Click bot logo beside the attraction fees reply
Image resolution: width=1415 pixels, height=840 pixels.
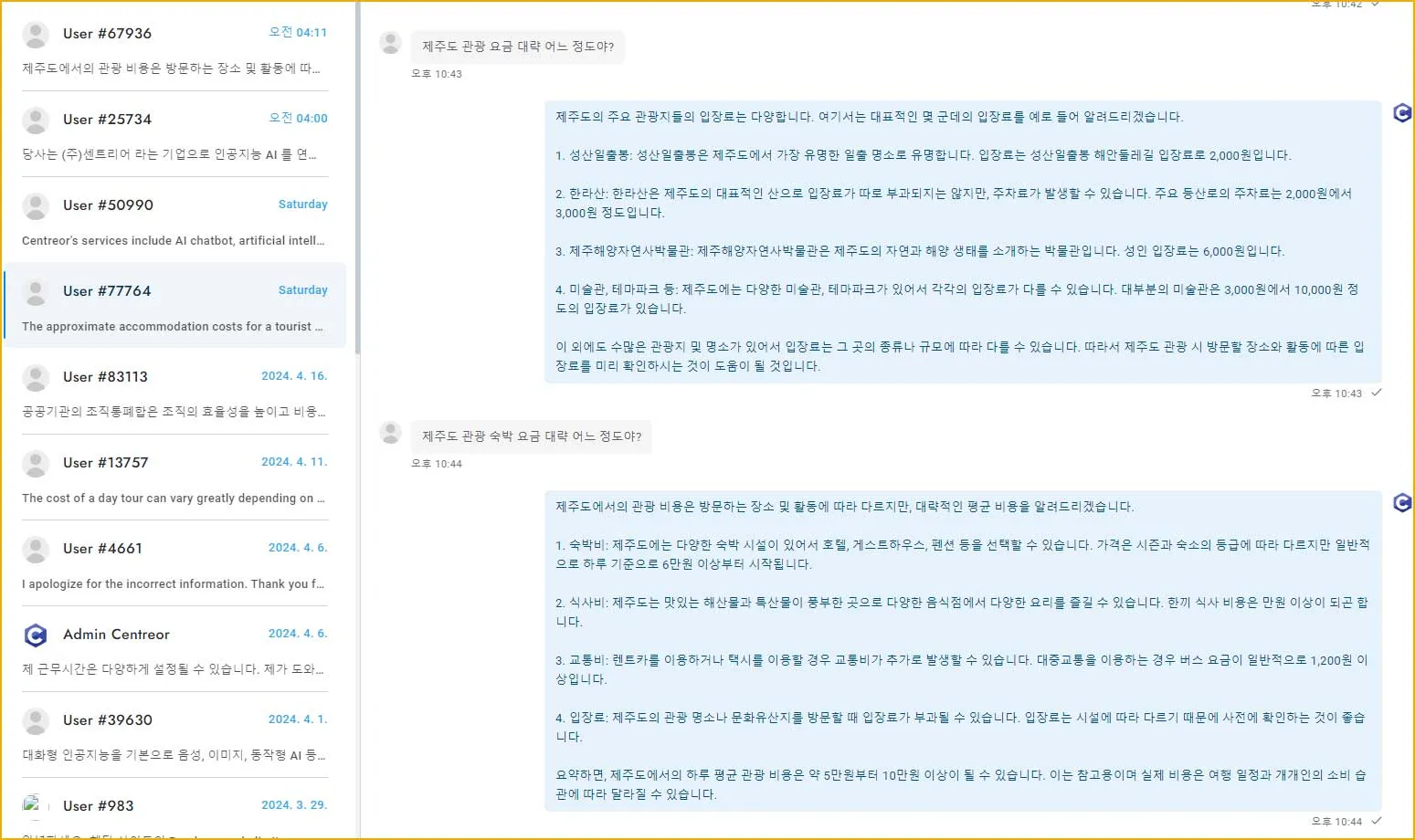[x=1402, y=113]
